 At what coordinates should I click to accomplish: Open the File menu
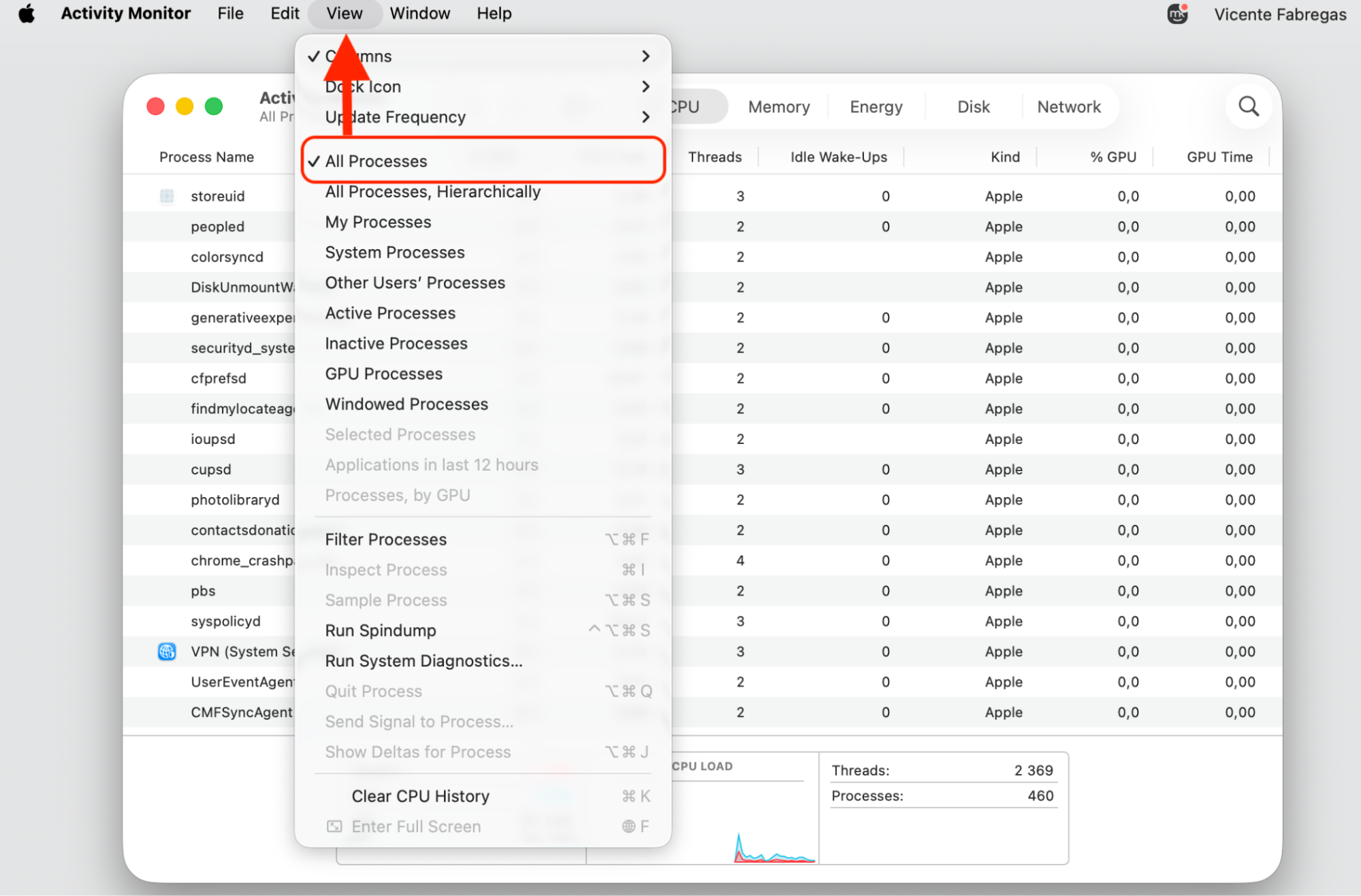tap(230, 14)
